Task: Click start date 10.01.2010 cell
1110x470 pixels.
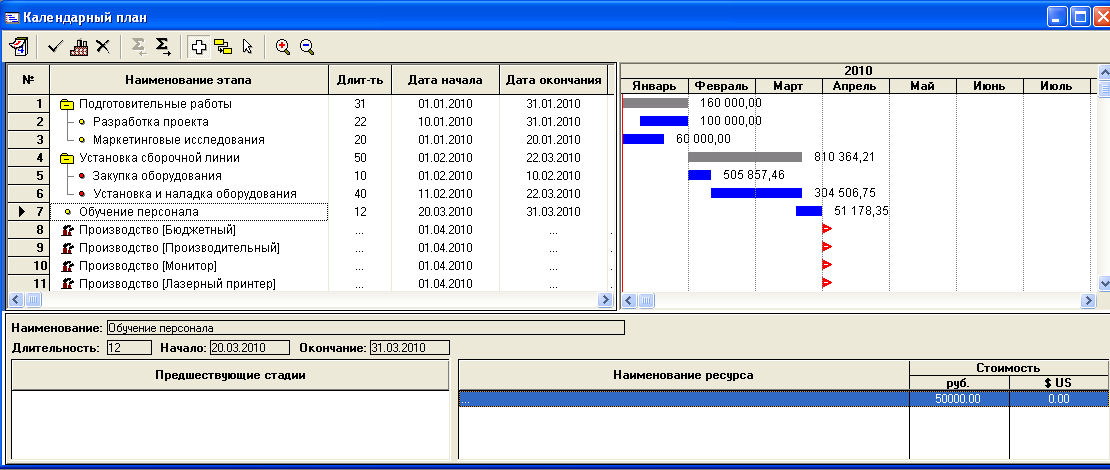Action: point(445,122)
